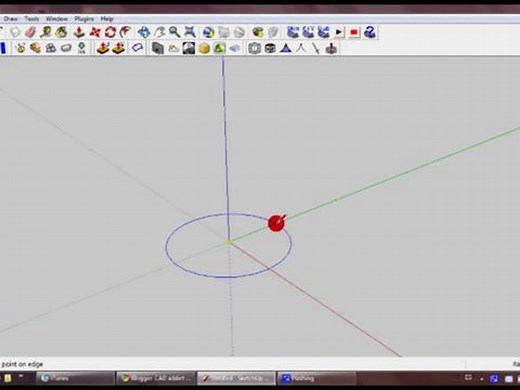
Task: Switch to the iTunes taskbar window
Action: click(x=75, y=378)
